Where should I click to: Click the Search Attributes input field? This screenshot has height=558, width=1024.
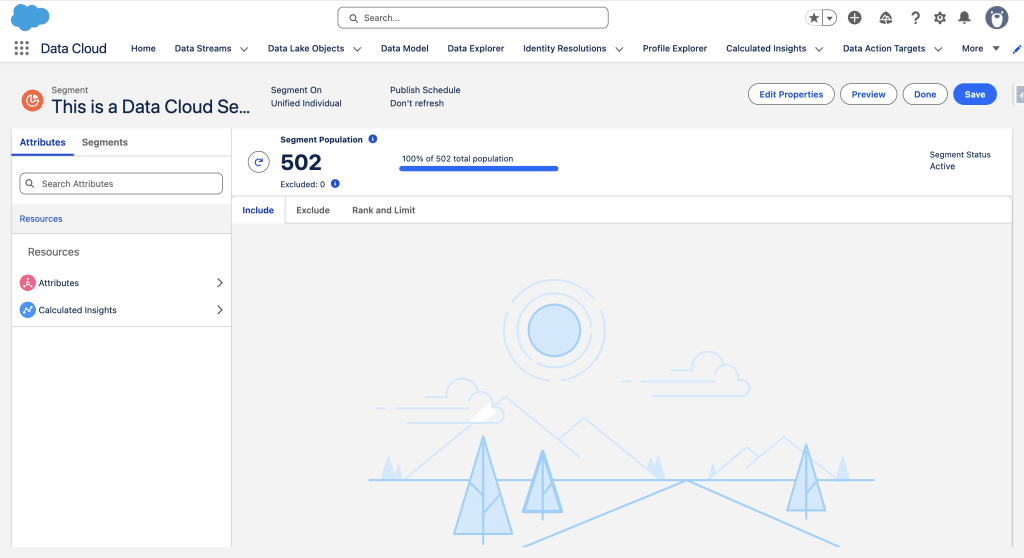(121, 184)
